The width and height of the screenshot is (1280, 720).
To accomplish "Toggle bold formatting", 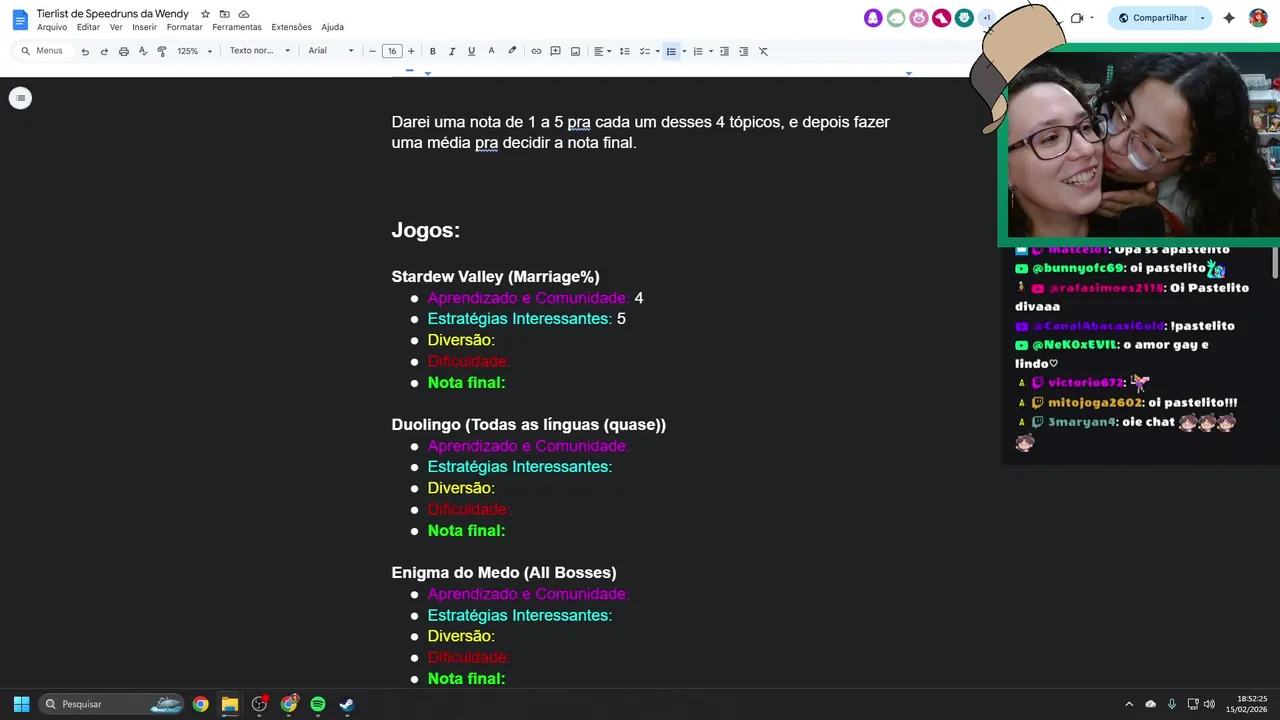I will (x=432, y=51).
